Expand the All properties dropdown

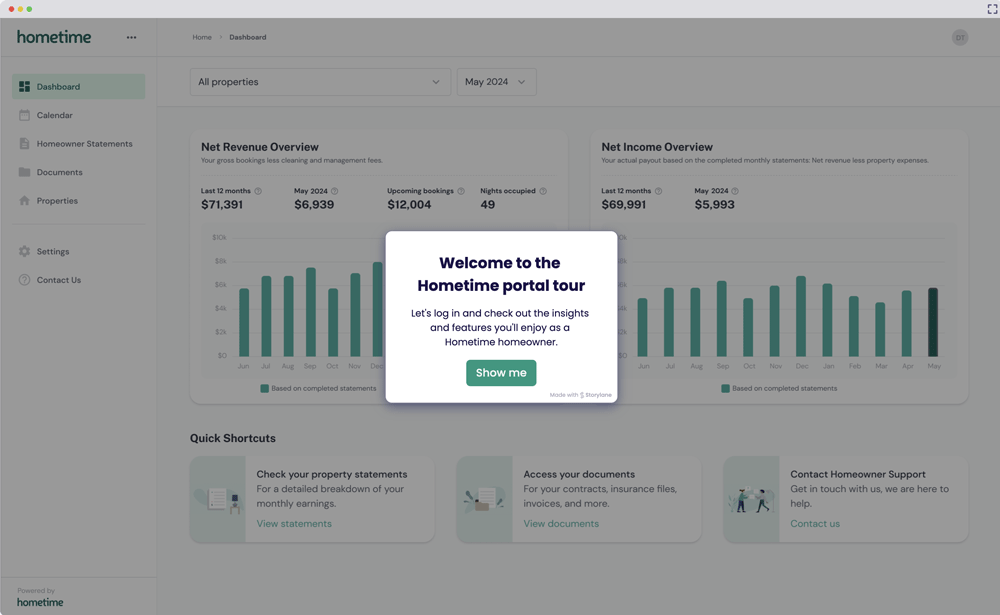pyautogui.click(x=320, y=82)
